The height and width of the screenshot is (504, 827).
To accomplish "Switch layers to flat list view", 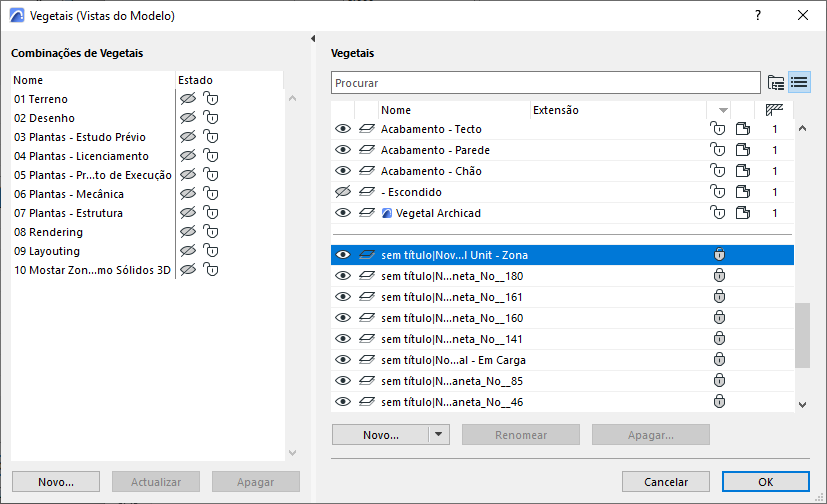I will (798, 82).
